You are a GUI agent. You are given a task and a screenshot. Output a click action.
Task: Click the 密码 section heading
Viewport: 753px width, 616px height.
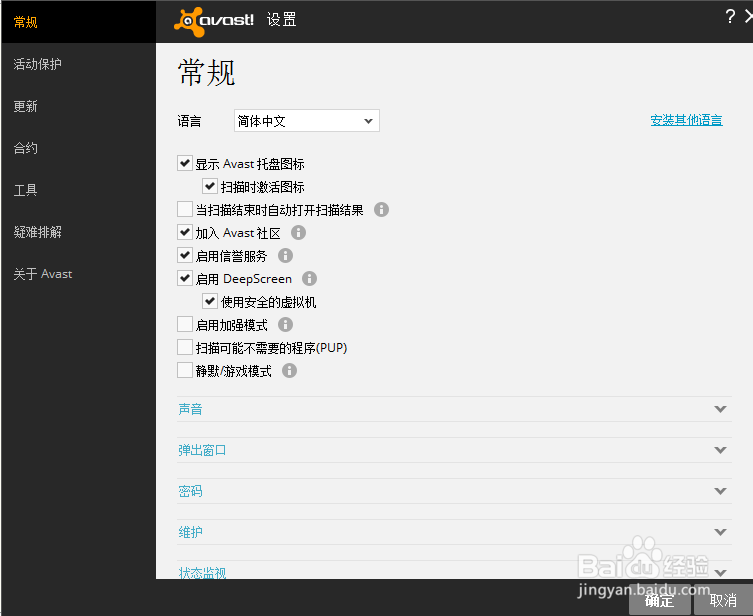(190, 491)
